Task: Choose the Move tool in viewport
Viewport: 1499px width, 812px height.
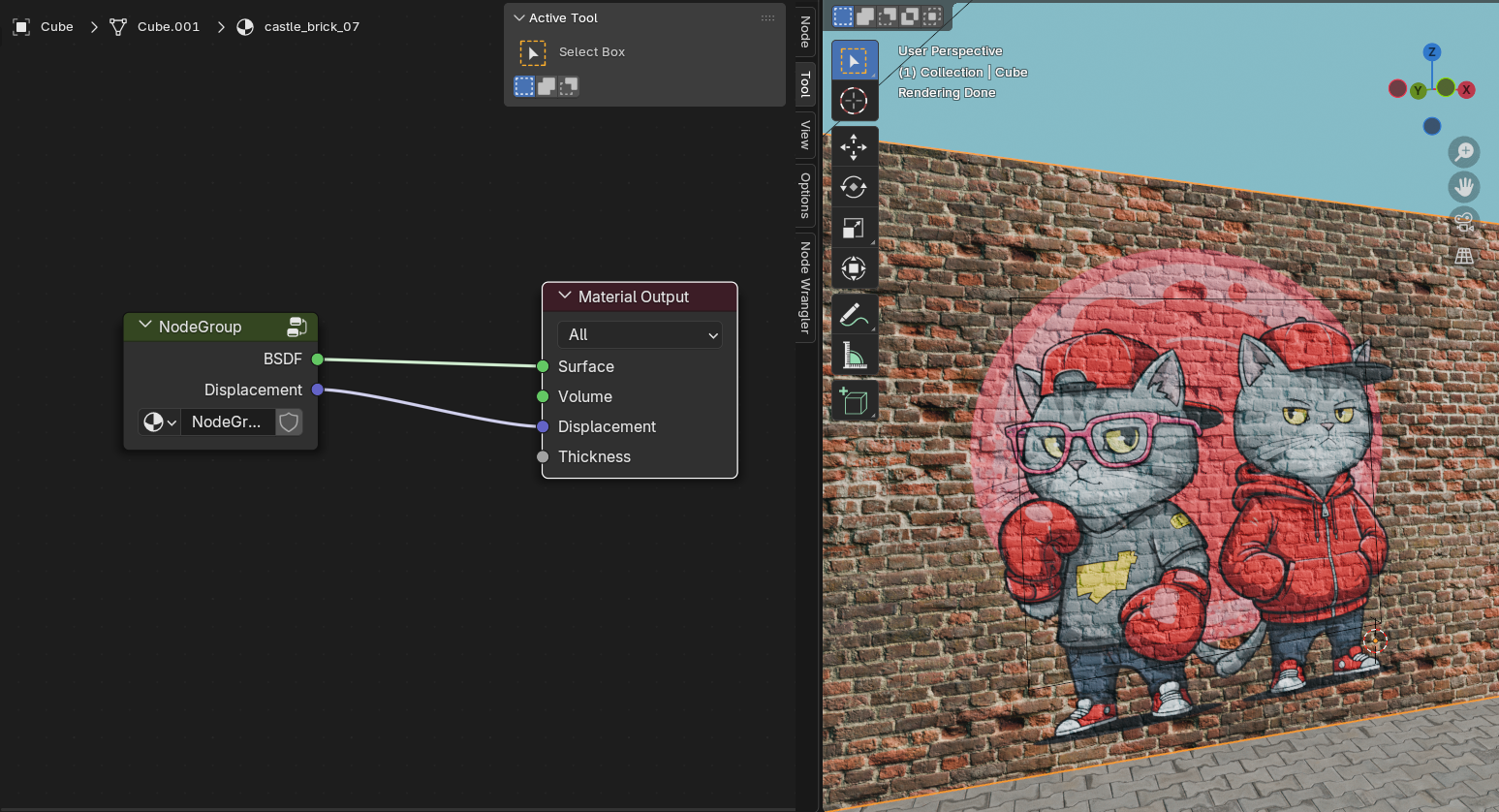Action: click(x=854, y=146)
